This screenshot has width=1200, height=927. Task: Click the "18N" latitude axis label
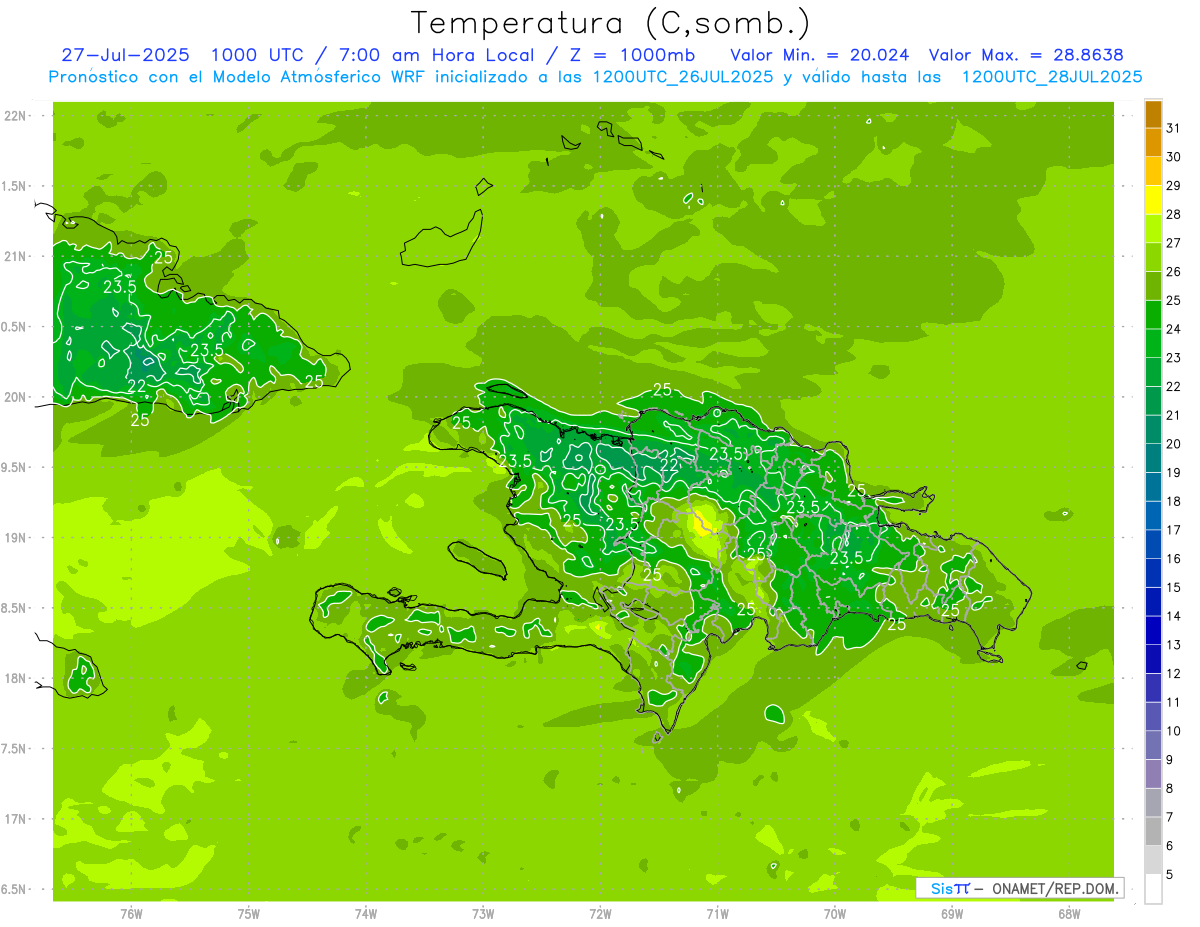tap(14, 678)
